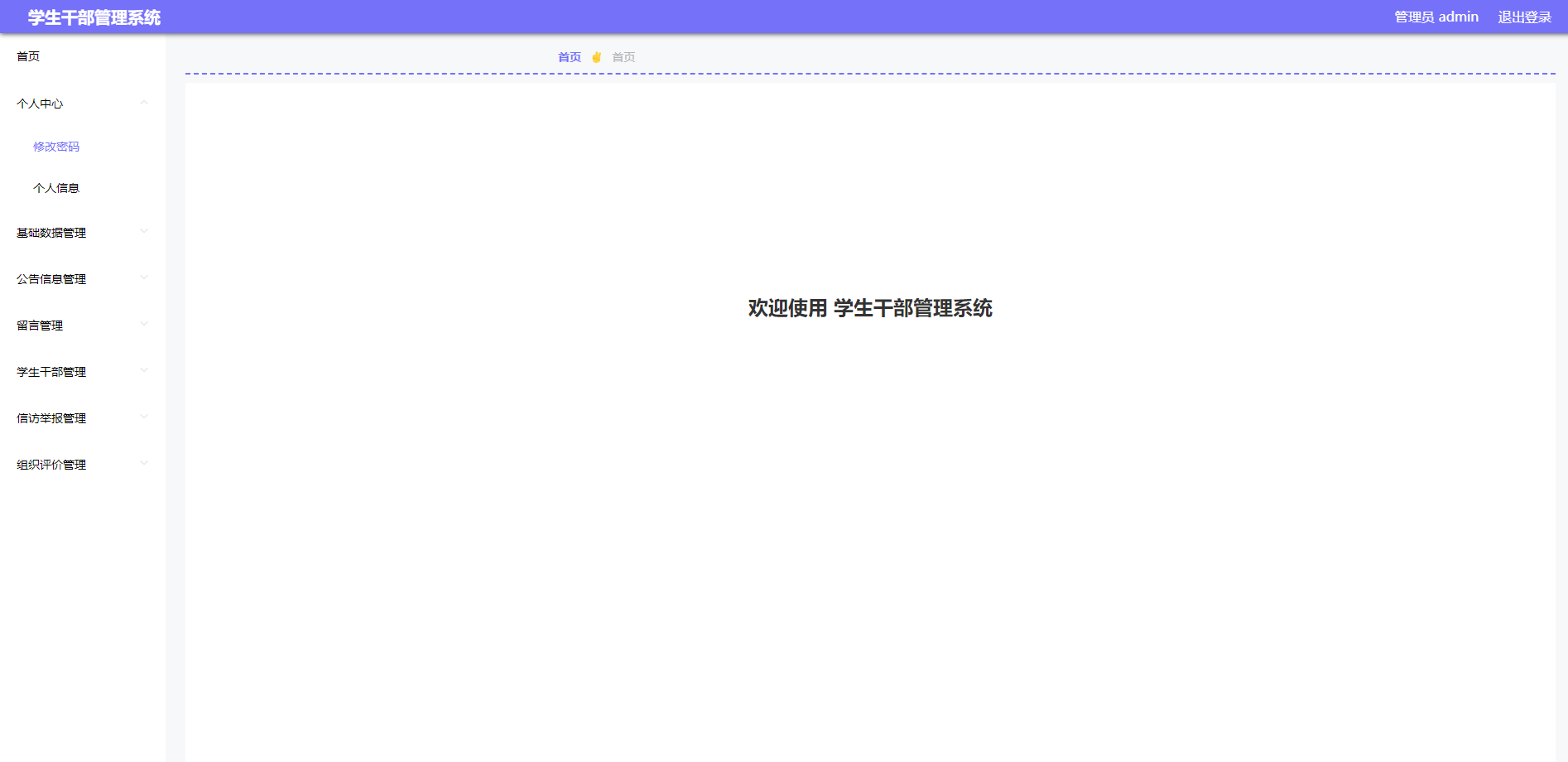Viewport: 1568px width, 762px height.
Task: Click the current gray 首页 breadcrumb
Action: tap(623, 57)
